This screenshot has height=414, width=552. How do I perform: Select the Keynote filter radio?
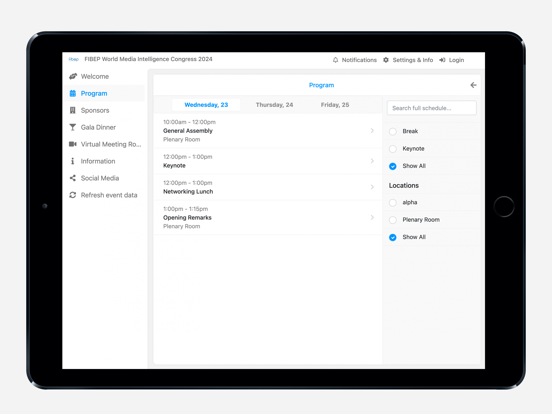[x=393, y=149]
